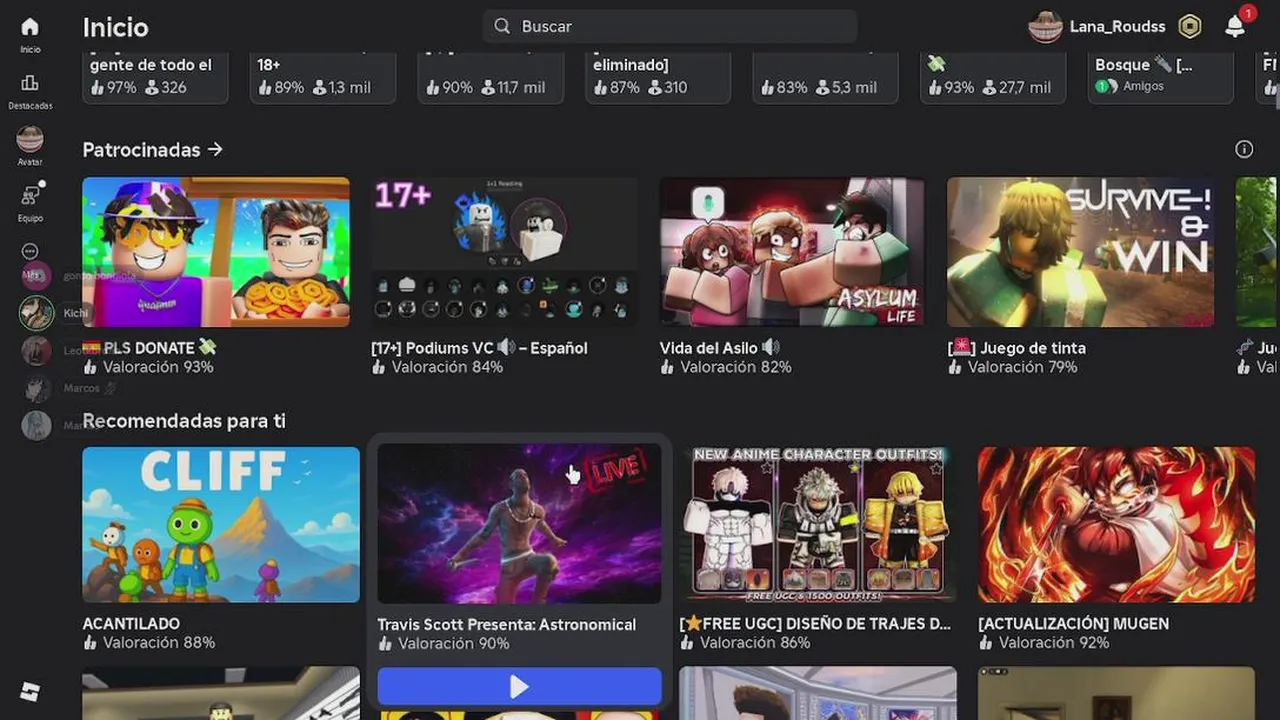Open Podiums VC Español 17+ thumbnail
The height and width of the screenshot is (720, 1280).
point(505,252)
